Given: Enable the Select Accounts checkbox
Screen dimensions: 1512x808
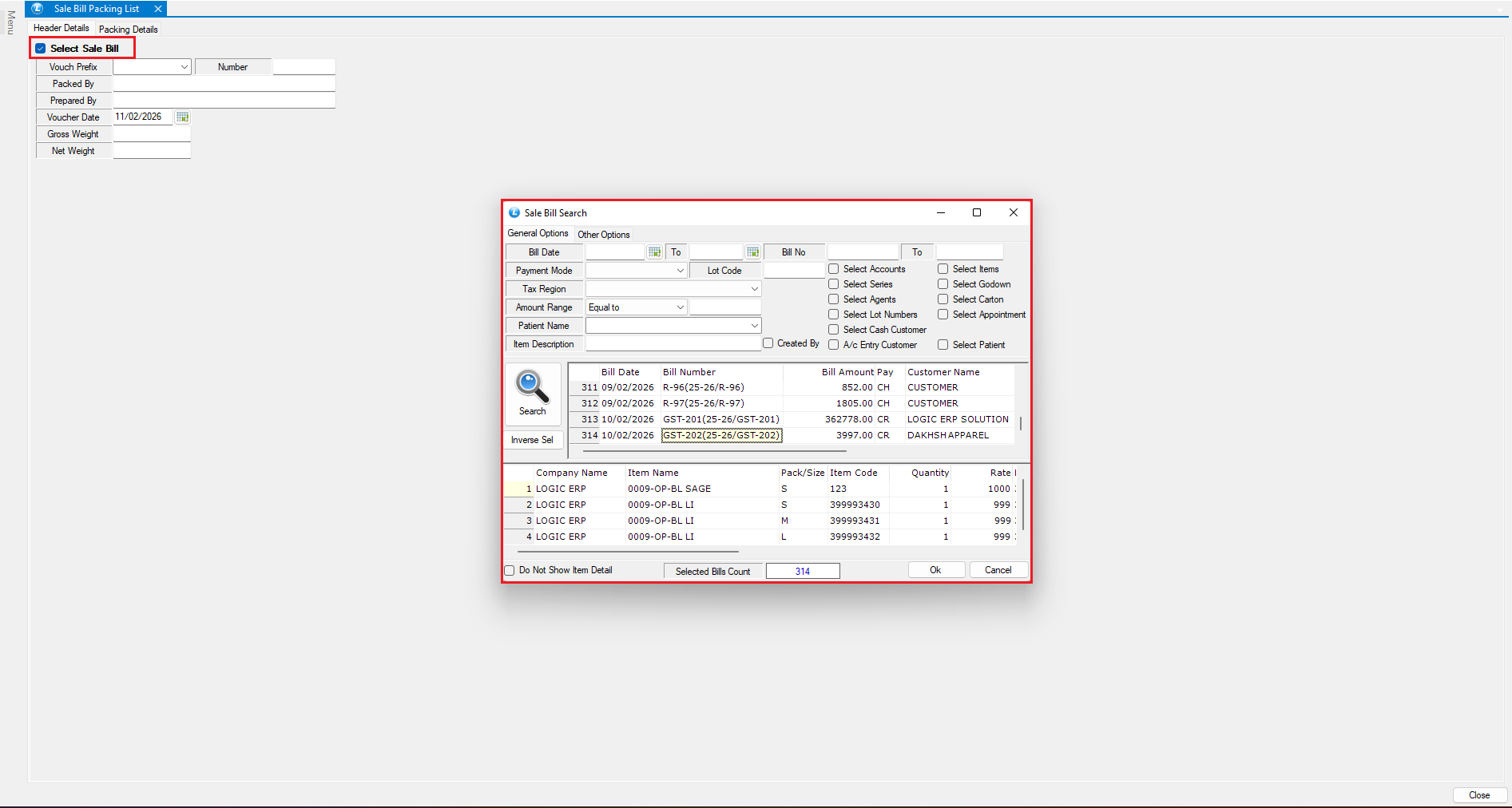Looking at the screenshot, I should pos(834,269).
